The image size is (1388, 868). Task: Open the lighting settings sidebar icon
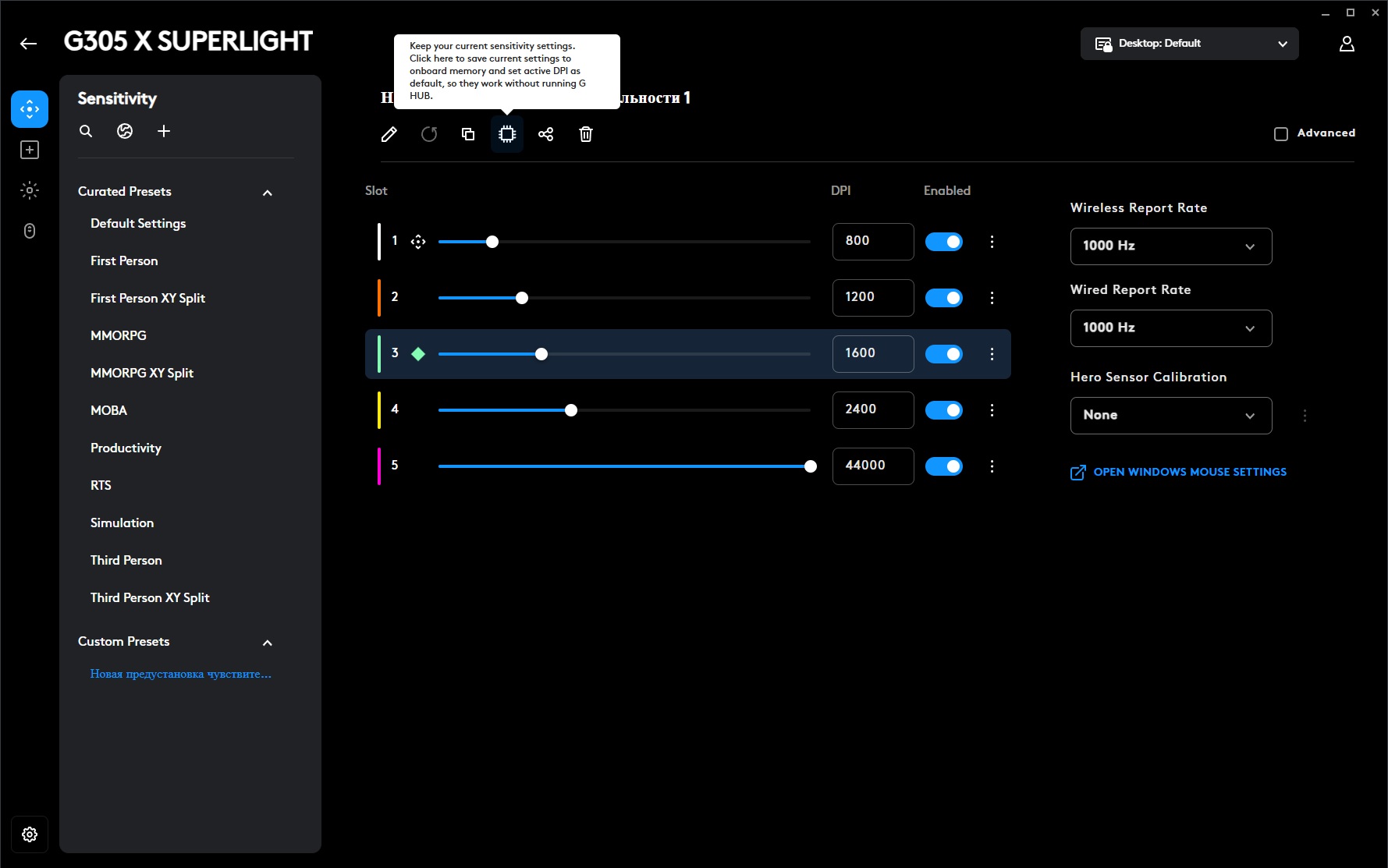(x=30, y=190)
